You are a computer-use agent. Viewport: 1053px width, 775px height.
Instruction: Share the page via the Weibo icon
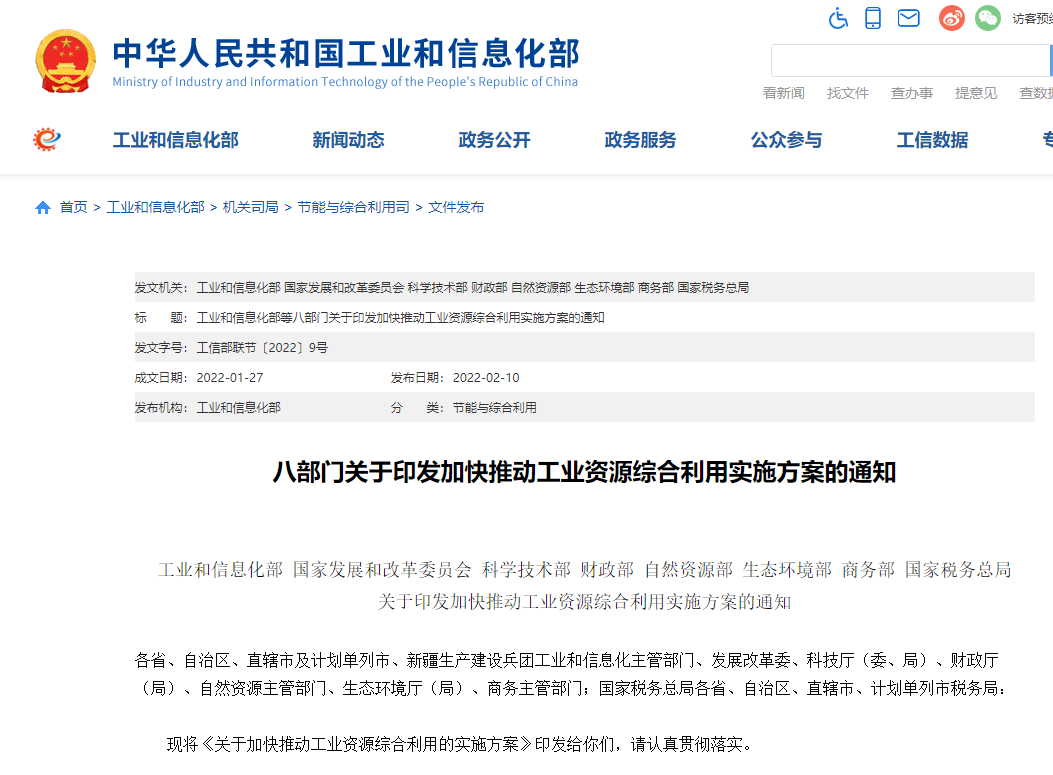(951, 17)
